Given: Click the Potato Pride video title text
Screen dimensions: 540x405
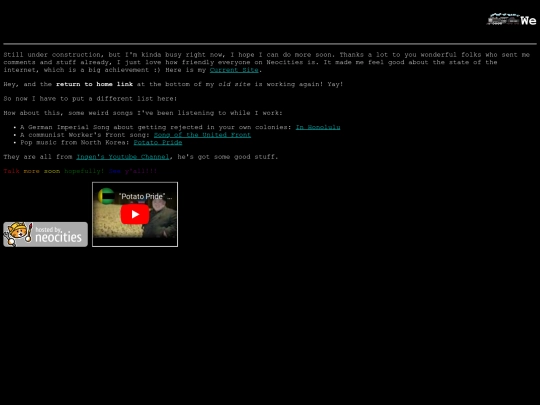Looking at the screenshot, I should [x=145, y=196].
